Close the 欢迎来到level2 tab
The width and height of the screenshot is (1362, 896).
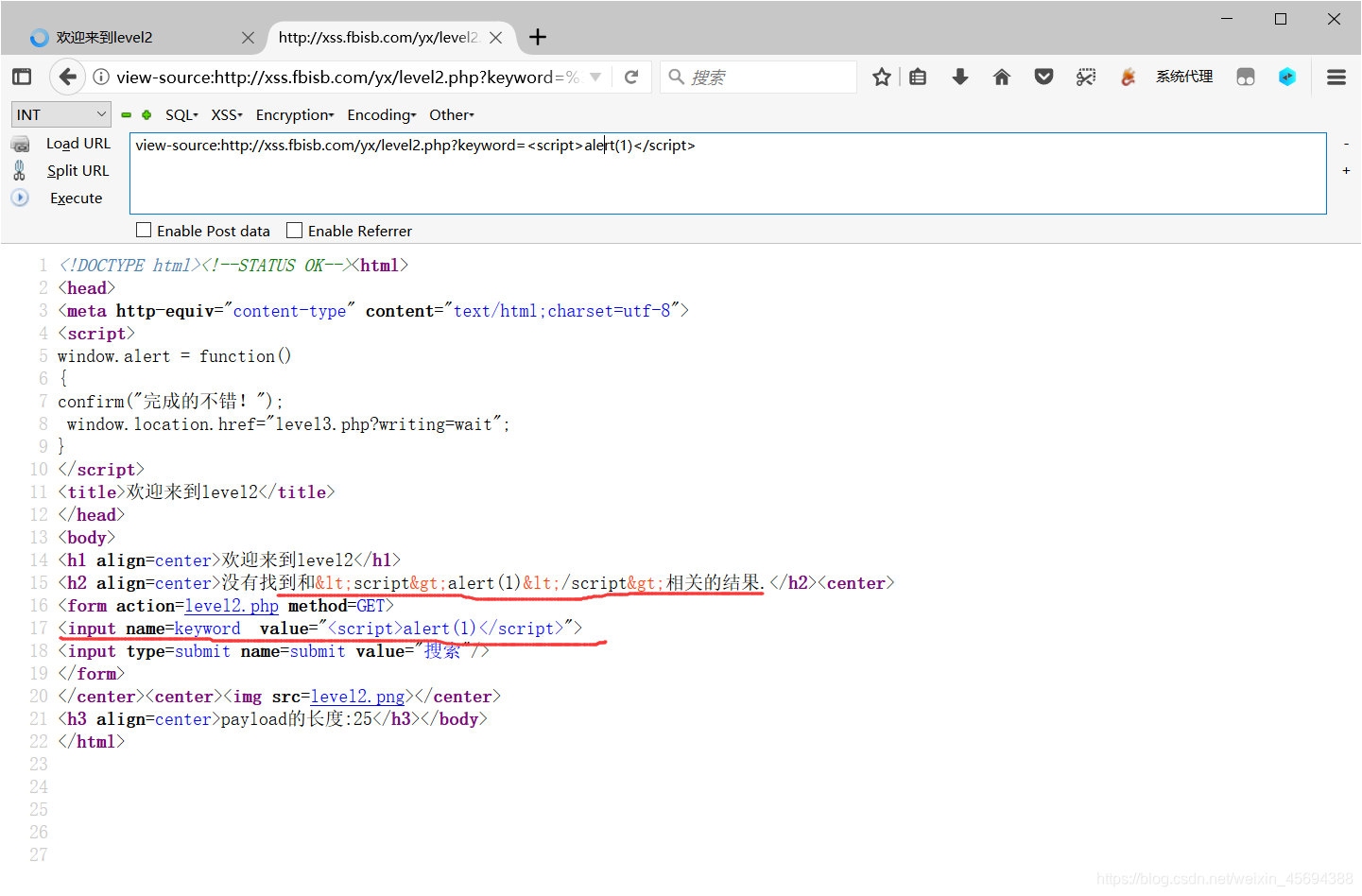[248, 38]
